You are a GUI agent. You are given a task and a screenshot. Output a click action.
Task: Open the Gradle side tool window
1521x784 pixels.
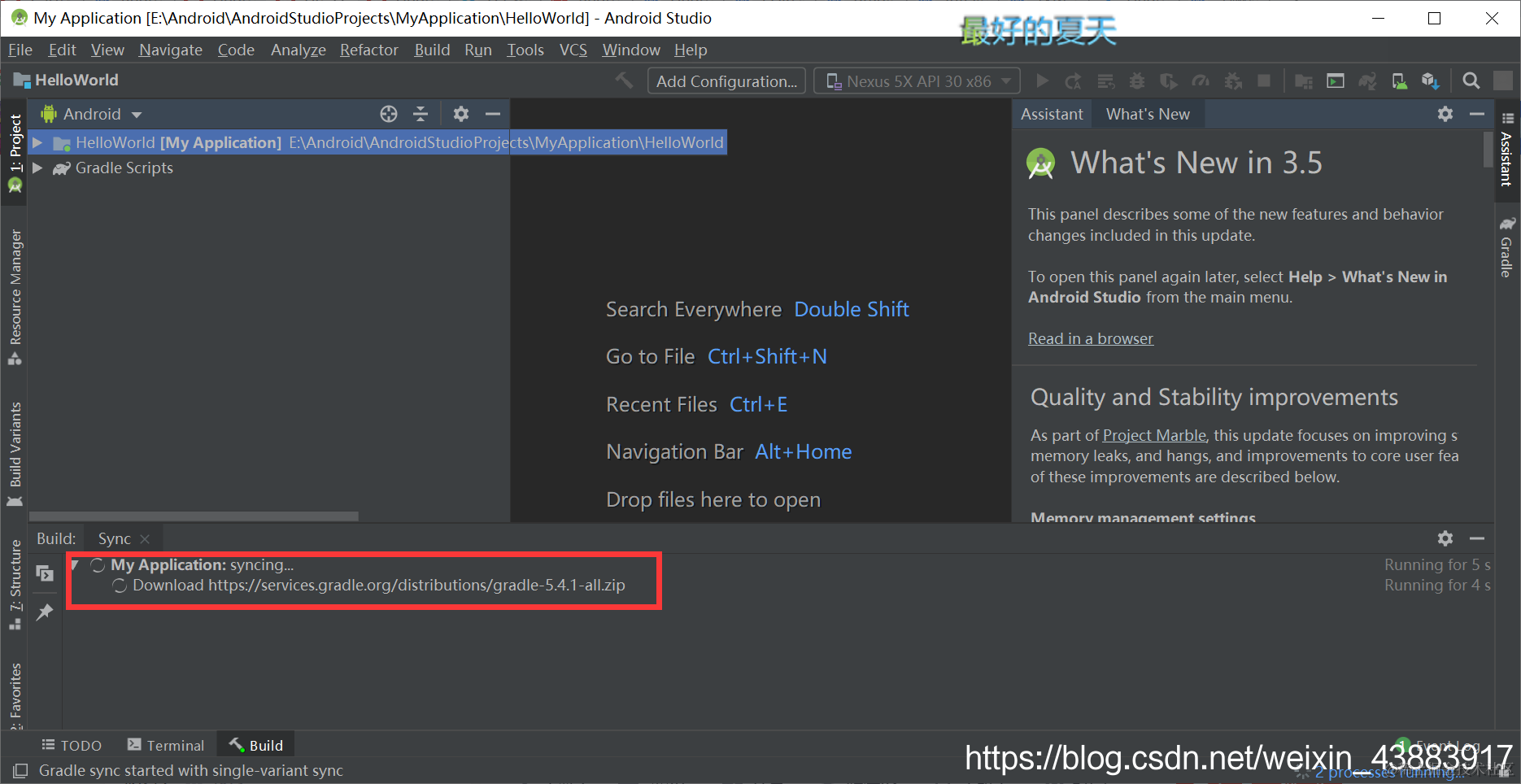1507,248
